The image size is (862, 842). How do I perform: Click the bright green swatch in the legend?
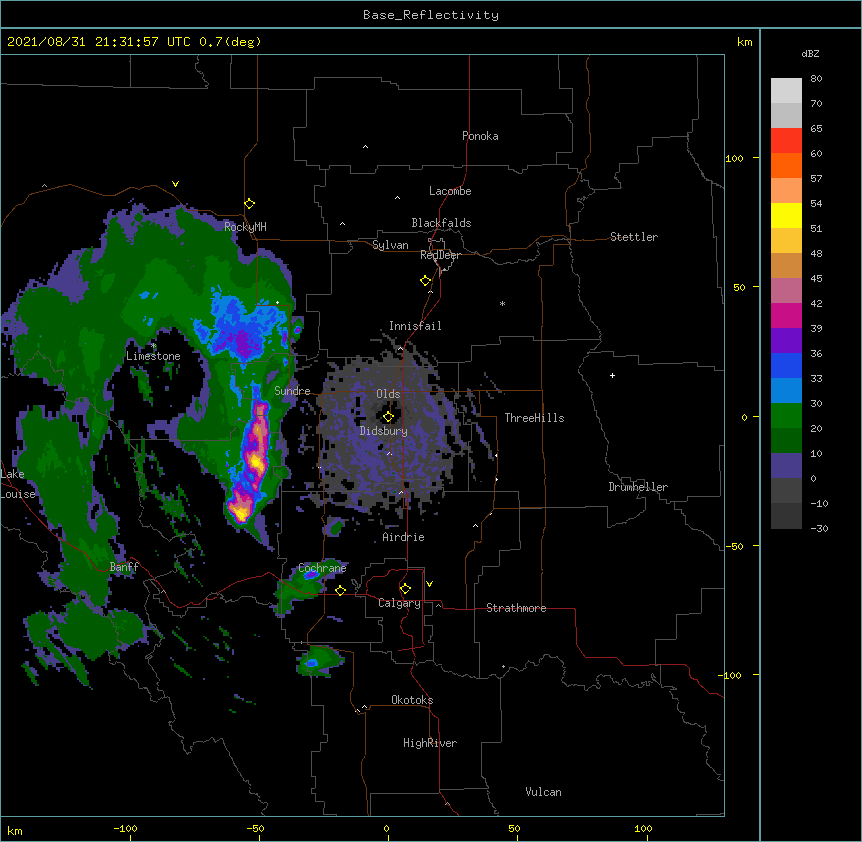pos(786,415)
